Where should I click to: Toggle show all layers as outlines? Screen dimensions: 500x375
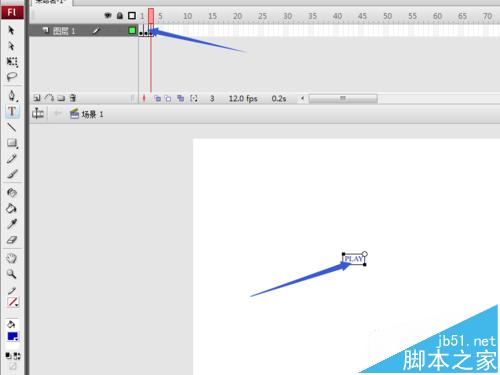132,15
